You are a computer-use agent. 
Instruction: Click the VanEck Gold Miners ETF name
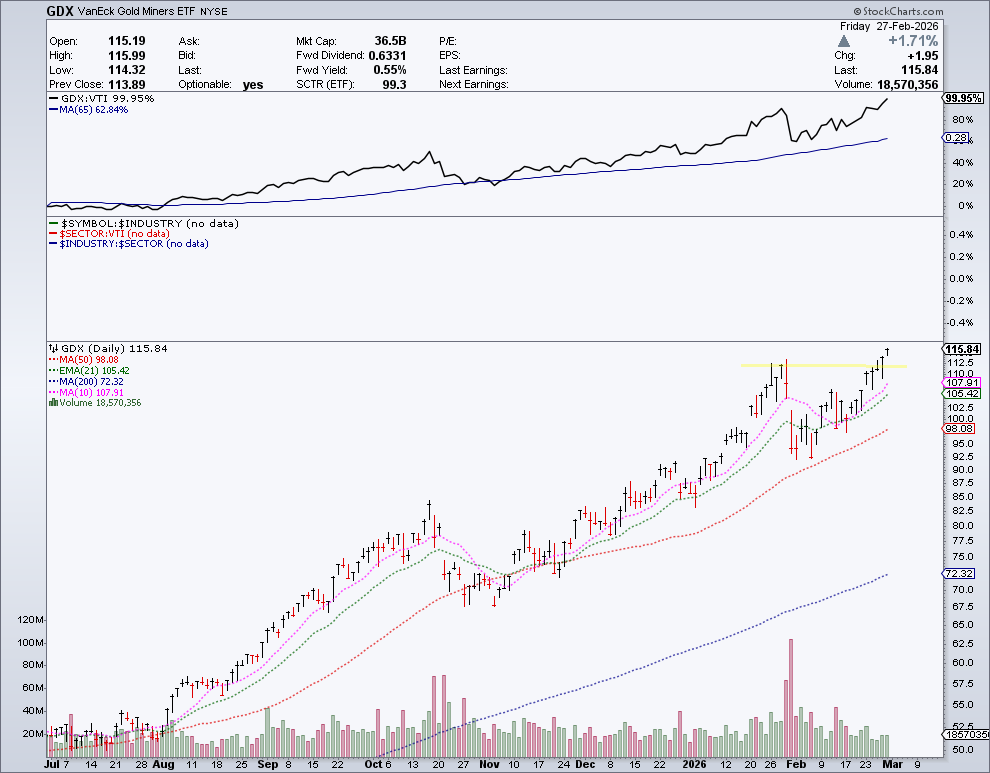tap(136, 11)
